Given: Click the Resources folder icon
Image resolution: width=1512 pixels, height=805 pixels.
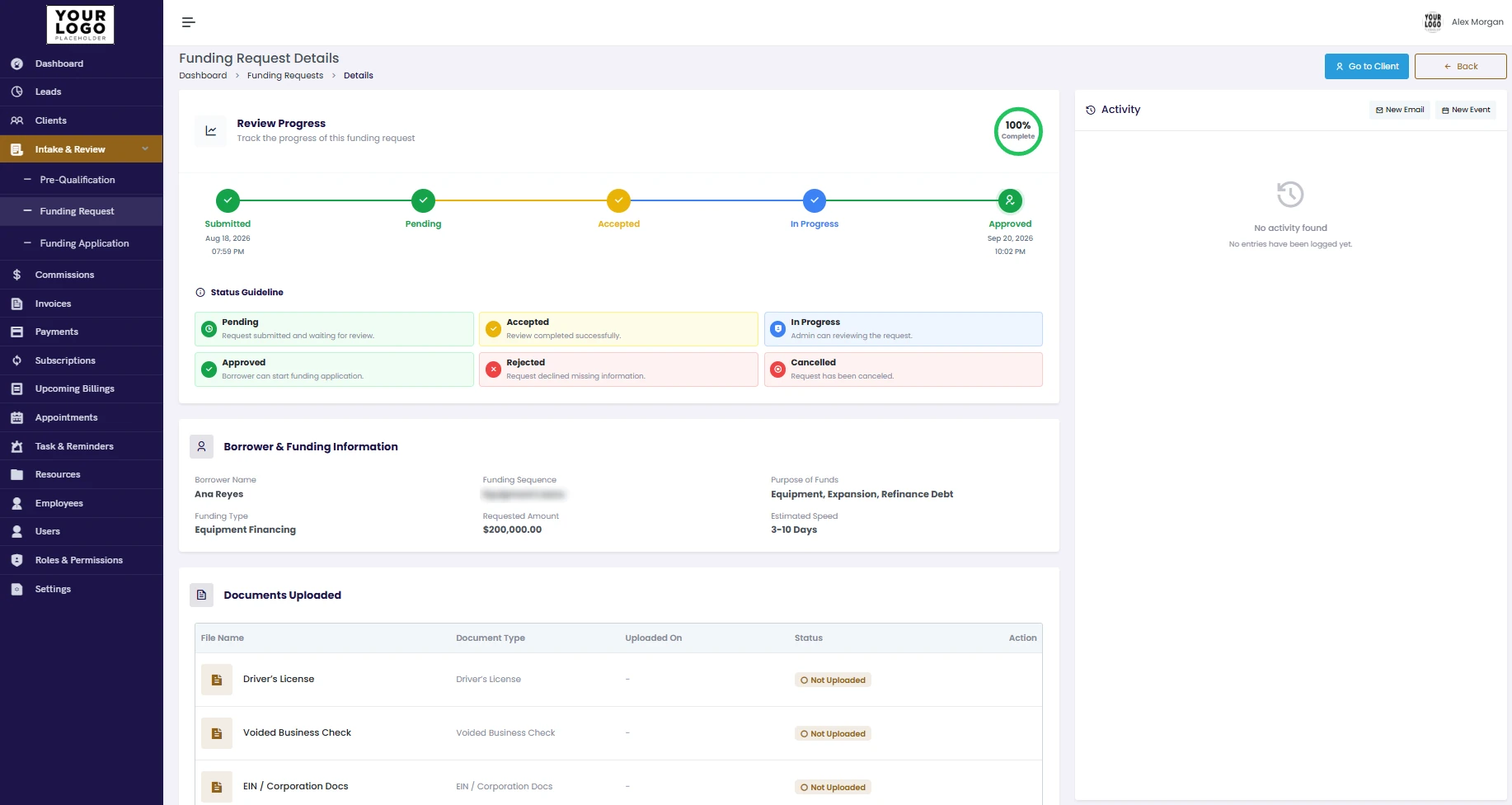Looking at the screenshot, I should [x=16, y=474].
